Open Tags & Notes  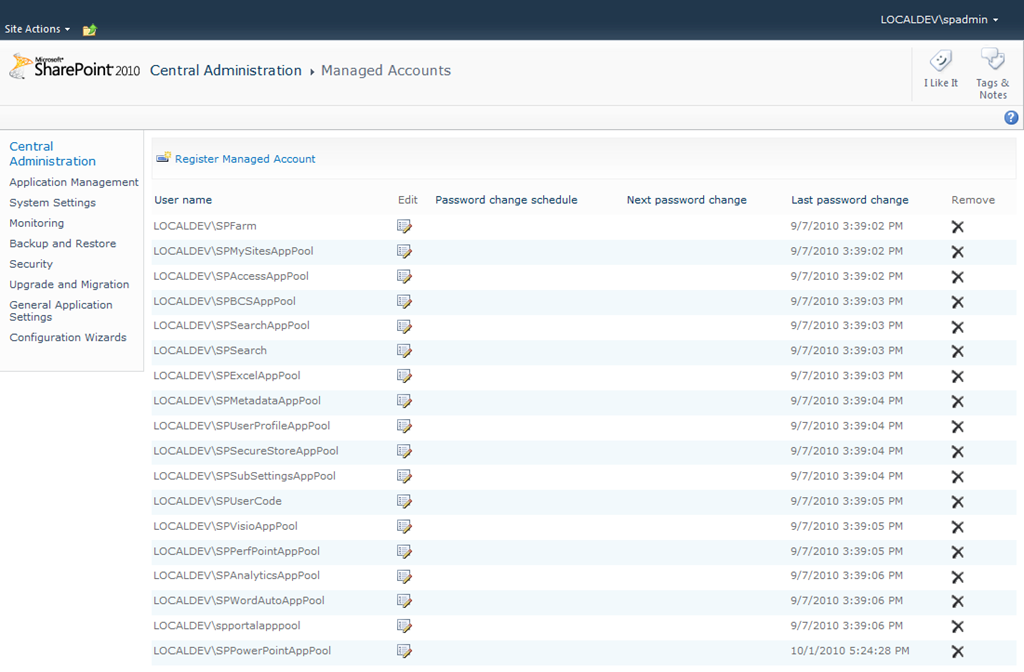[993, 73]
